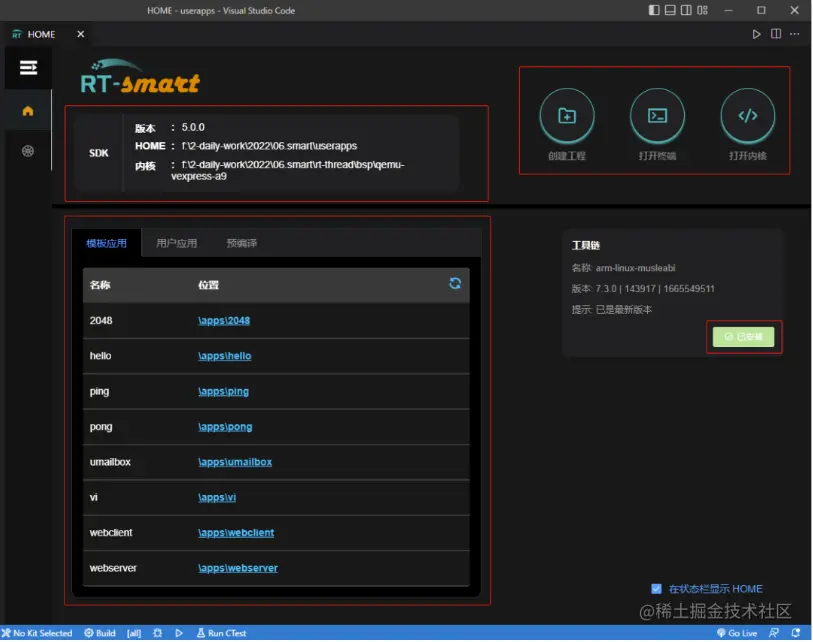This screenshot has width=813, height=642.
Task: Select the hello name cell
Action: pos(100,356)
